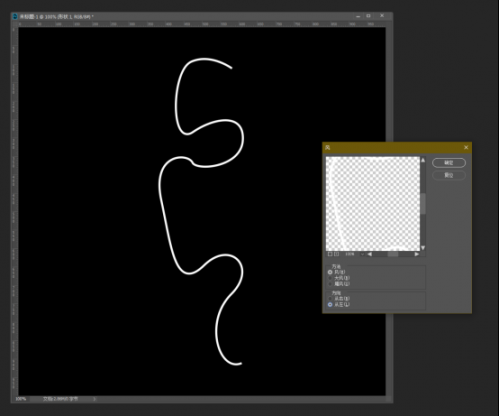Click the preview's horizontal scrollbar thumb
This screenshot has width=499, height=416.
pyautogui.click(x=393, y=254)
